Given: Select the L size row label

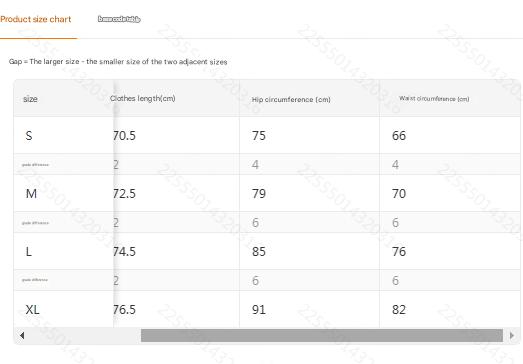Looking at the screenshot, I should pyautogui.click(x=29, y=252).
